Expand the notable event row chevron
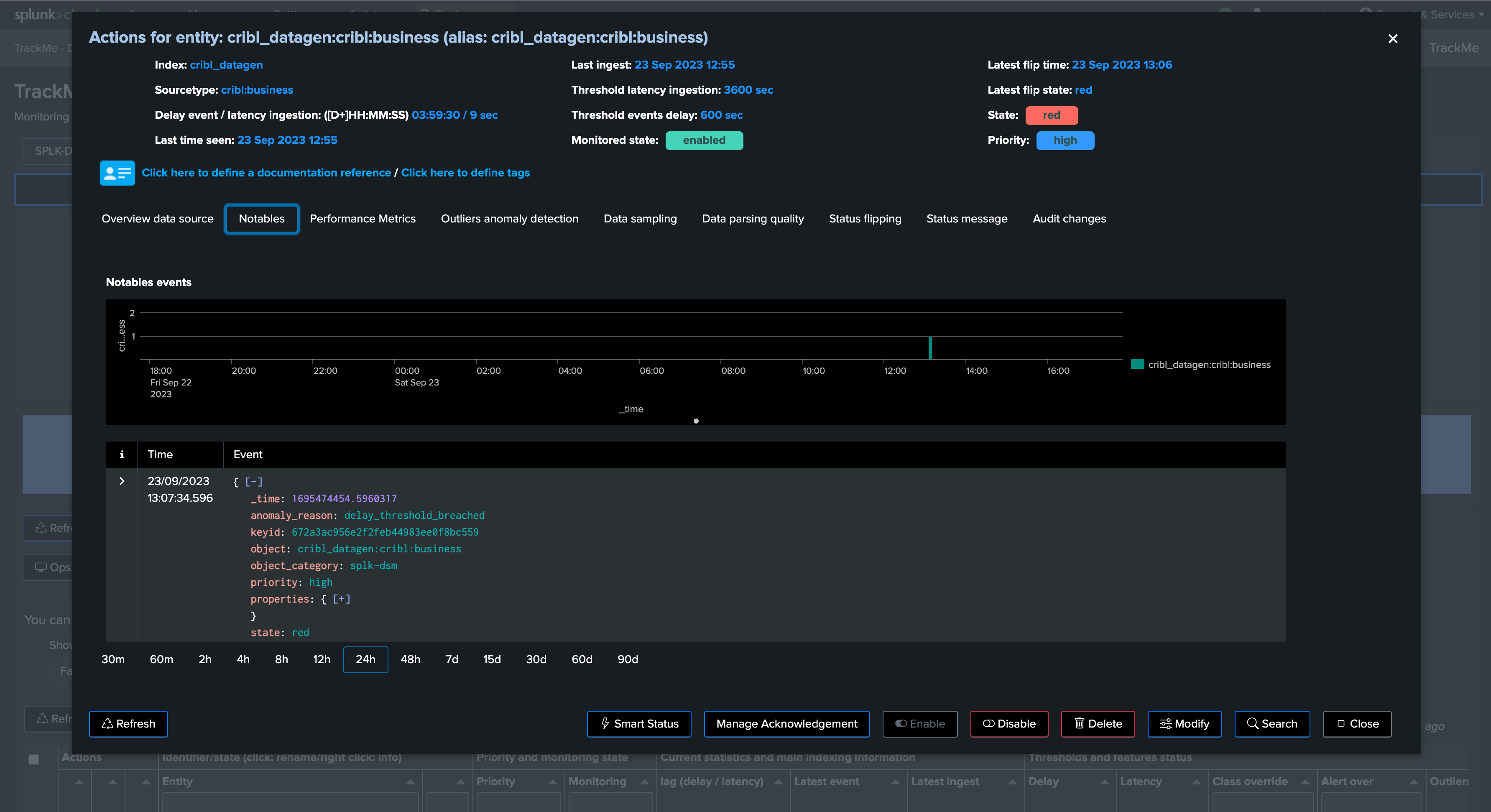The width and height of the screenshot is (1491, 812). (x=122, y=481)
